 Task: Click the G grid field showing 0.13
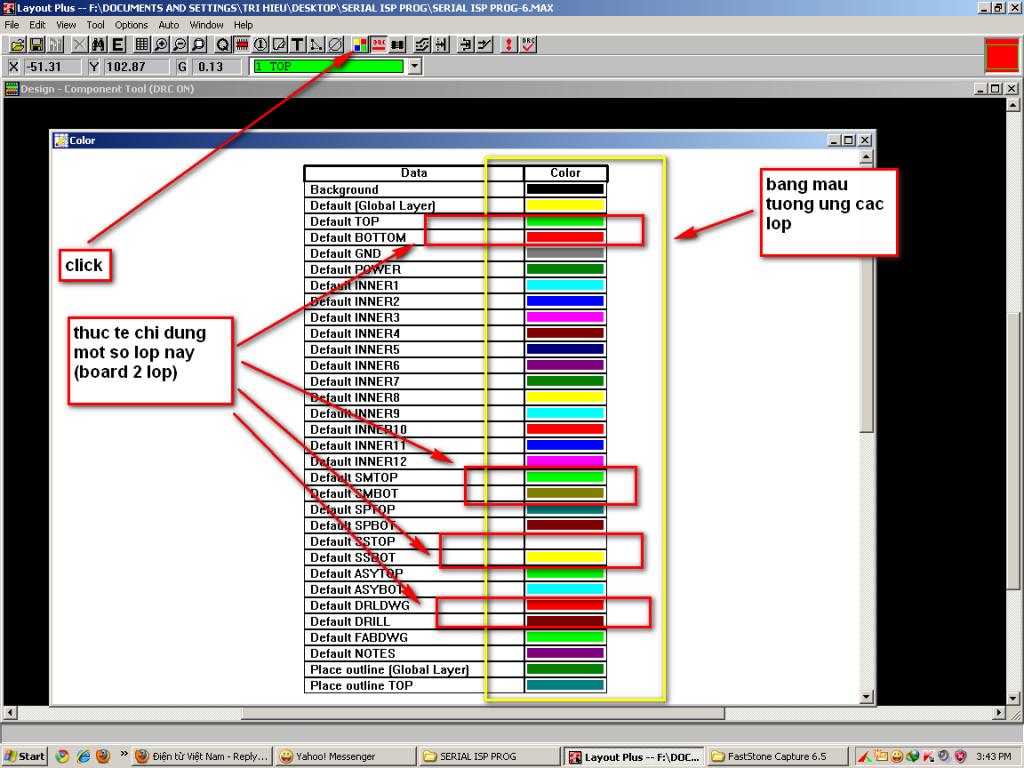218,67
